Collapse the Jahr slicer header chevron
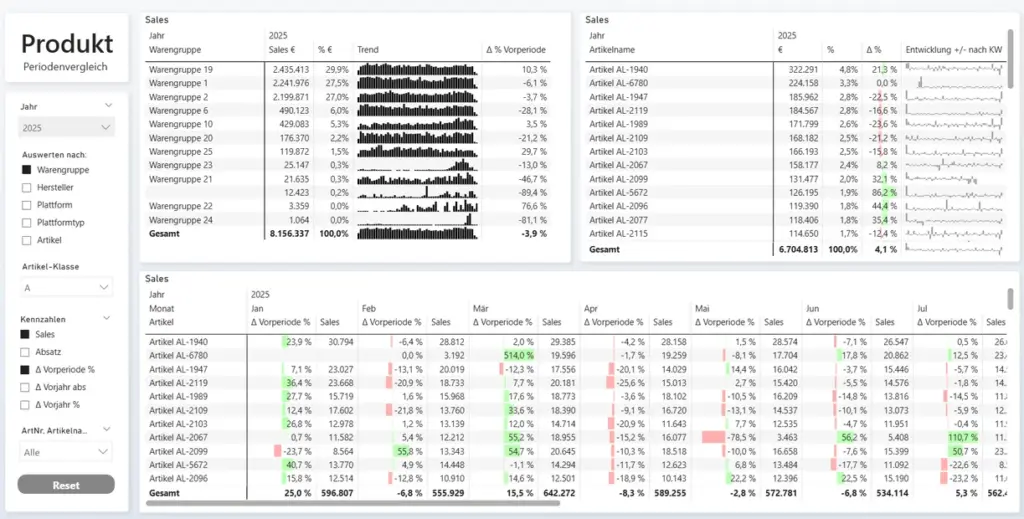 tap(108, 105)
